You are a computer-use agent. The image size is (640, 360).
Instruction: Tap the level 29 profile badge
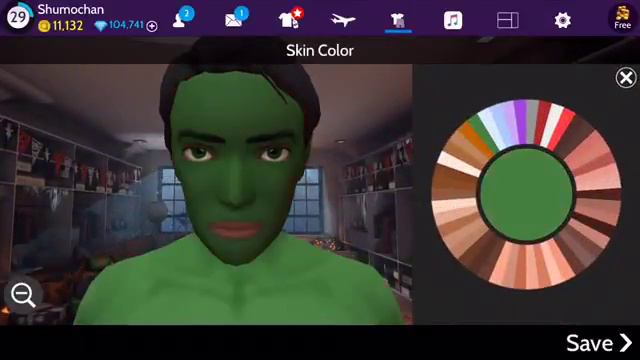18,17
